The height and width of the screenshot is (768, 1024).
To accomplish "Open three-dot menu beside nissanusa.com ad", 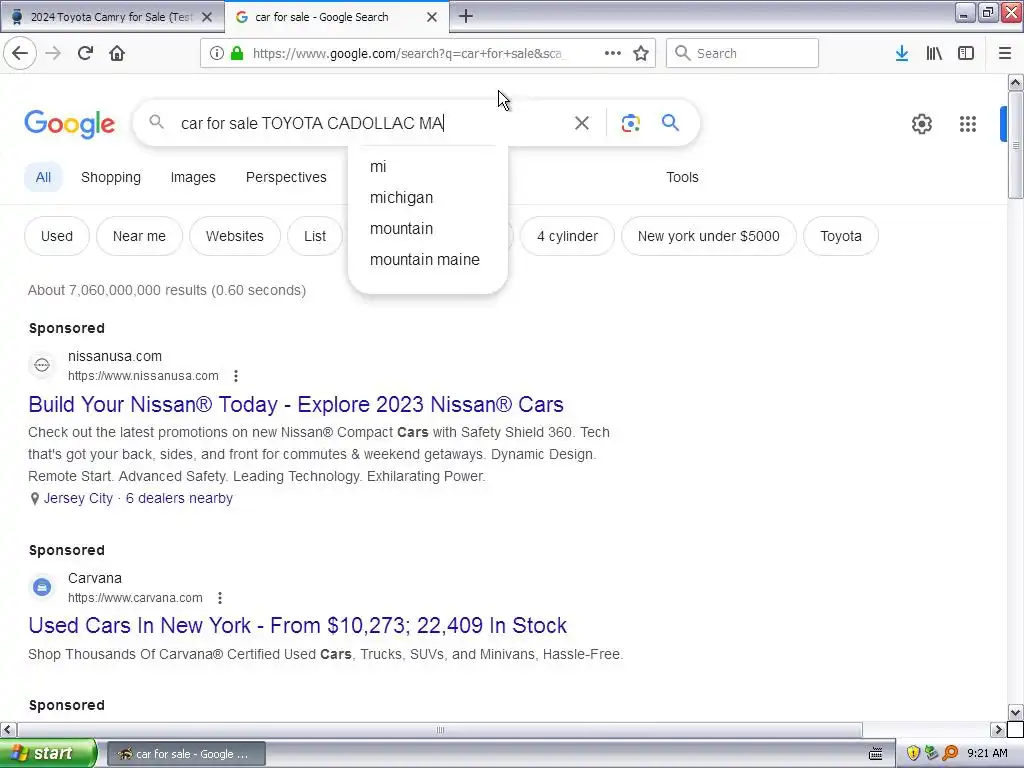I will [x=236, y=376].
